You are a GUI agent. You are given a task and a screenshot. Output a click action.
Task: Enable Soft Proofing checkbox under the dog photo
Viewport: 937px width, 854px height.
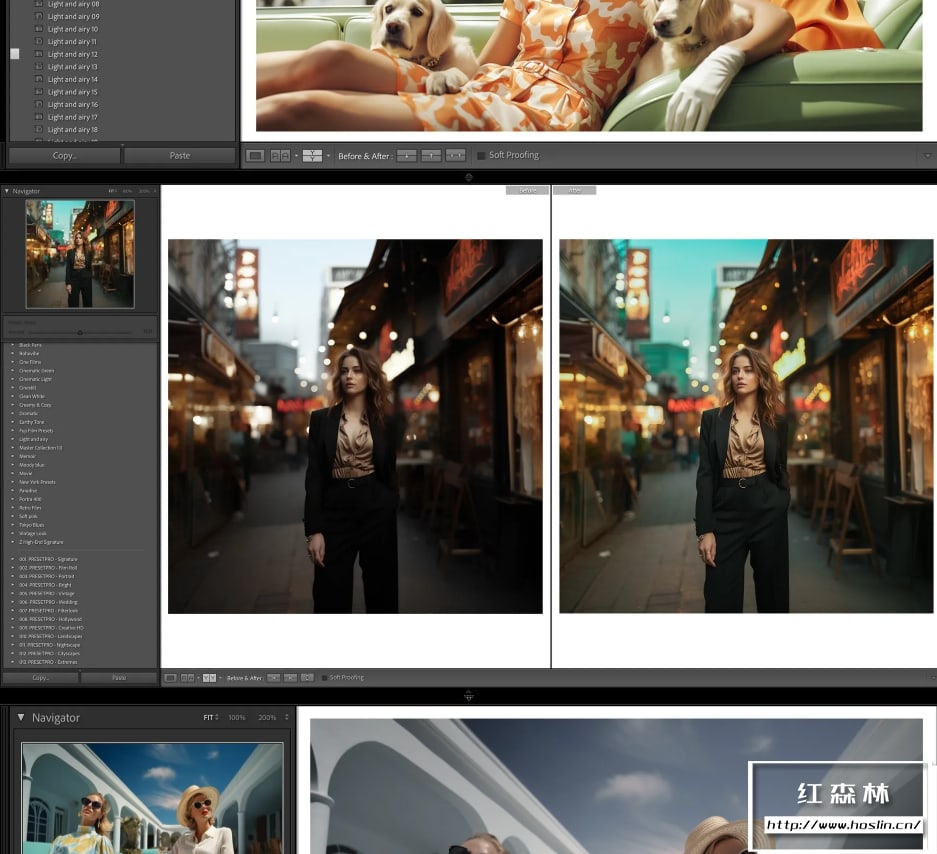point(481,156)
